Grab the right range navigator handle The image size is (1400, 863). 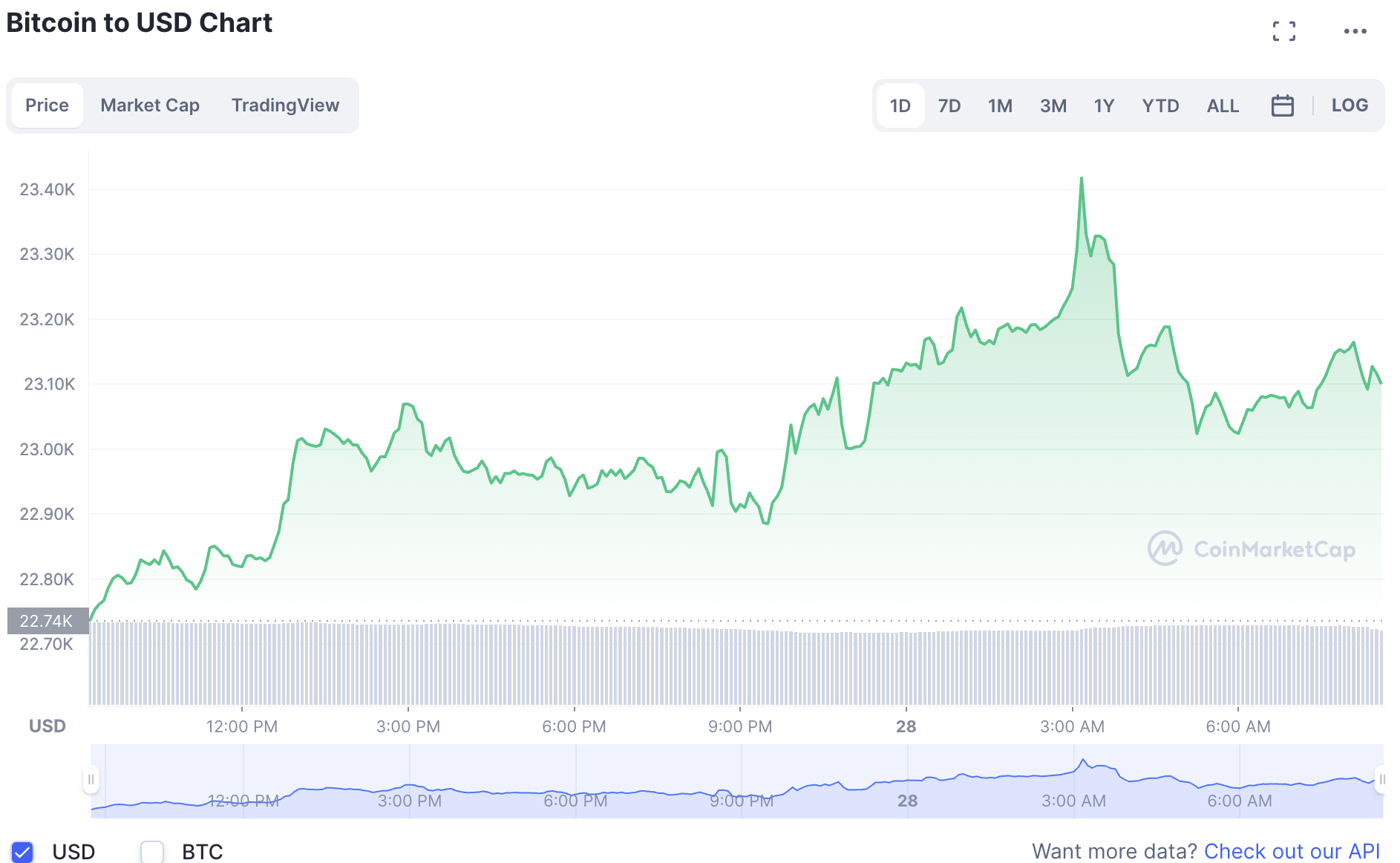coord(1381,780)
